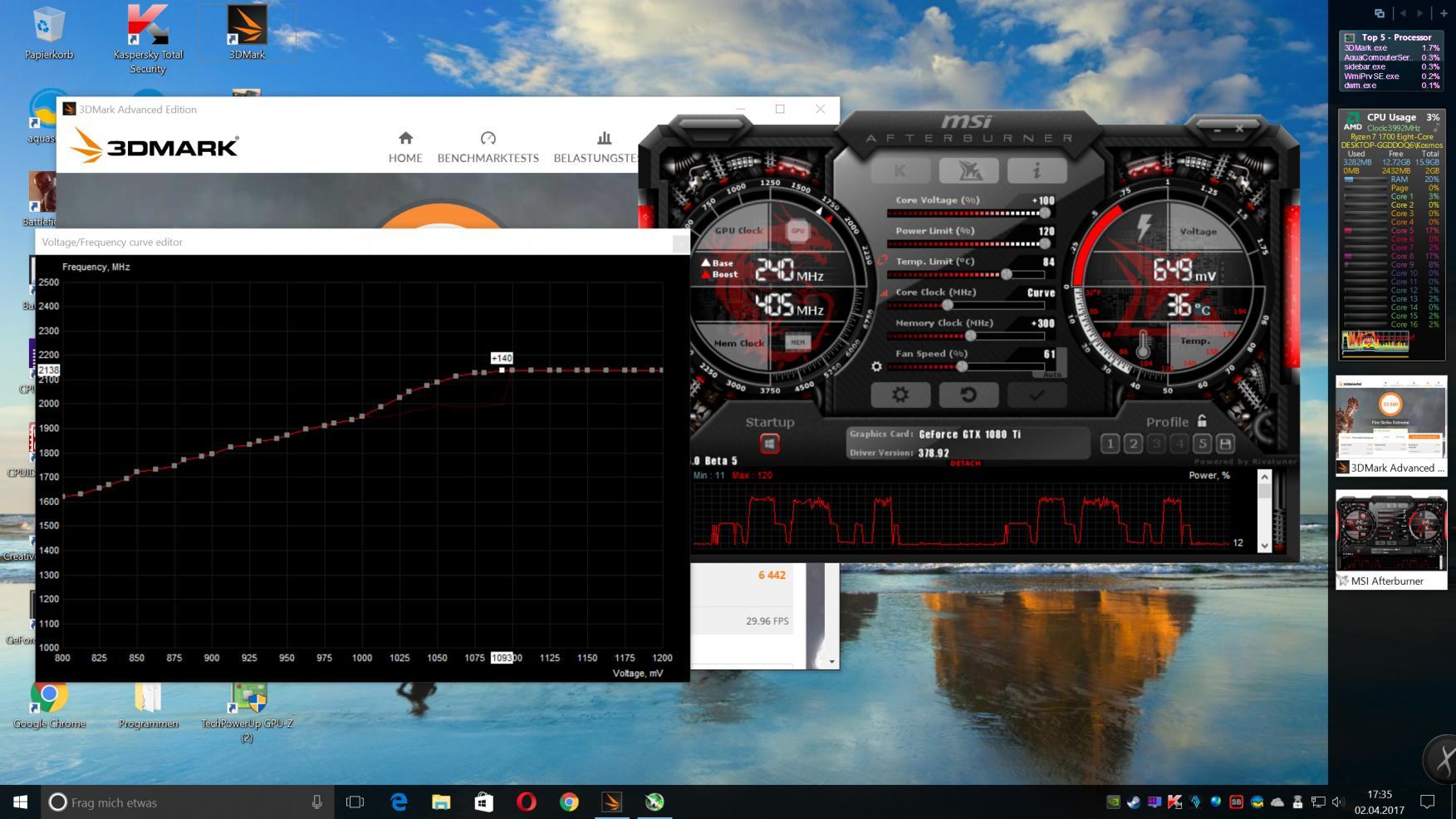Click the 3DMARK logo in header

point(154,146)
